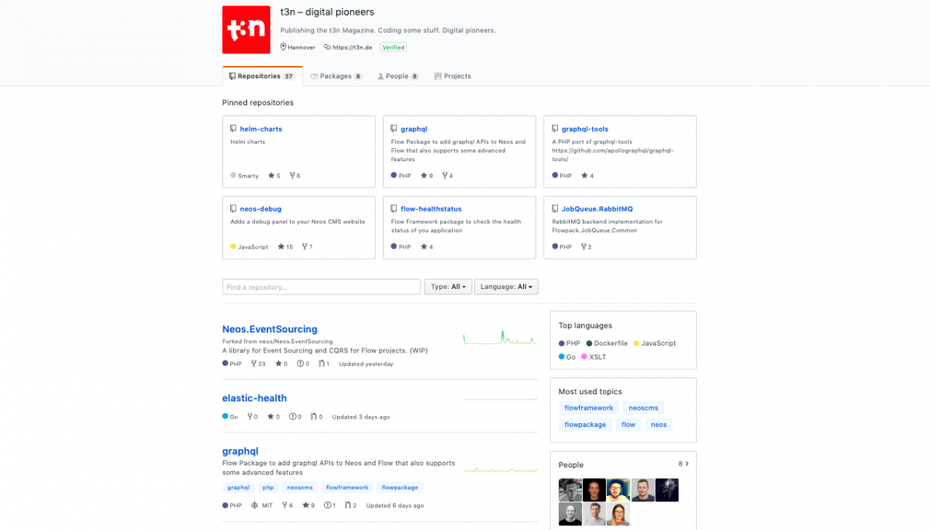Filter by PHP in Top languages

[569, 343]
